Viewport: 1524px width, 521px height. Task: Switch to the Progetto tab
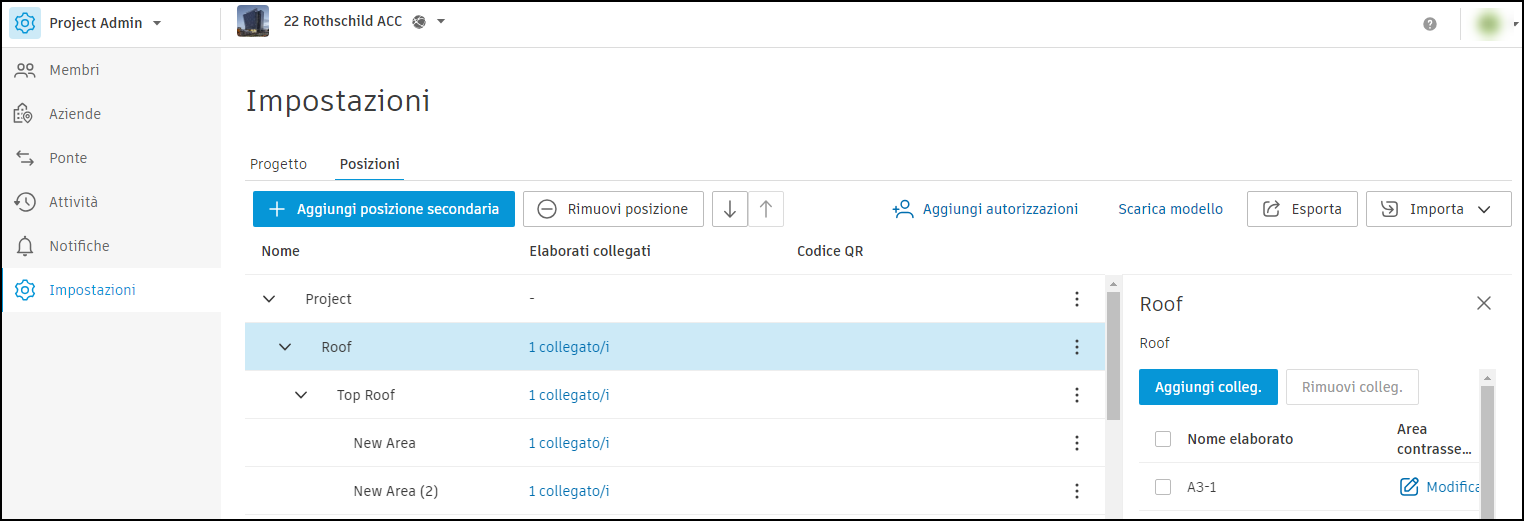[278, 164]
